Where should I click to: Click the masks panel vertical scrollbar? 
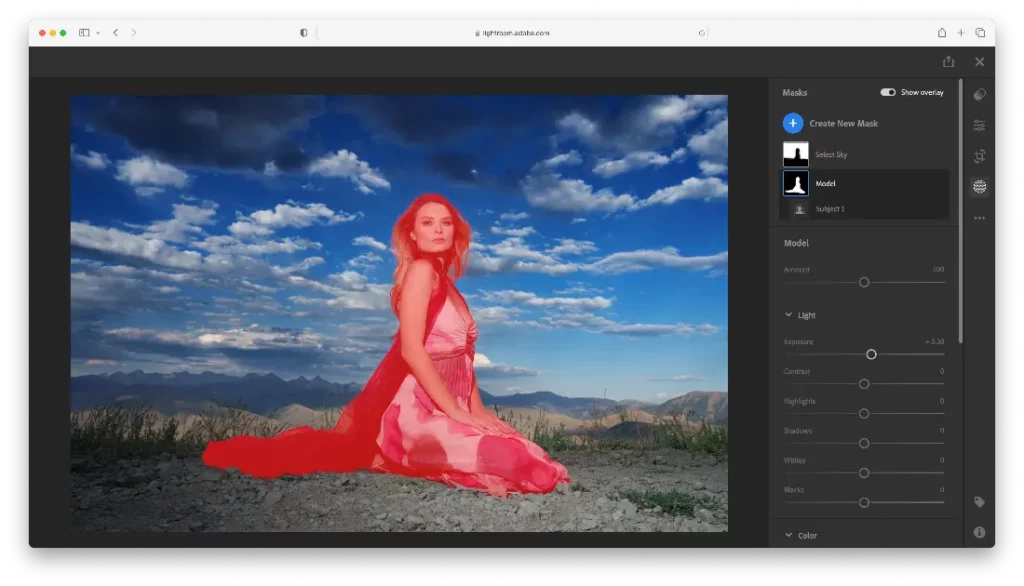[x=960, y=210]
